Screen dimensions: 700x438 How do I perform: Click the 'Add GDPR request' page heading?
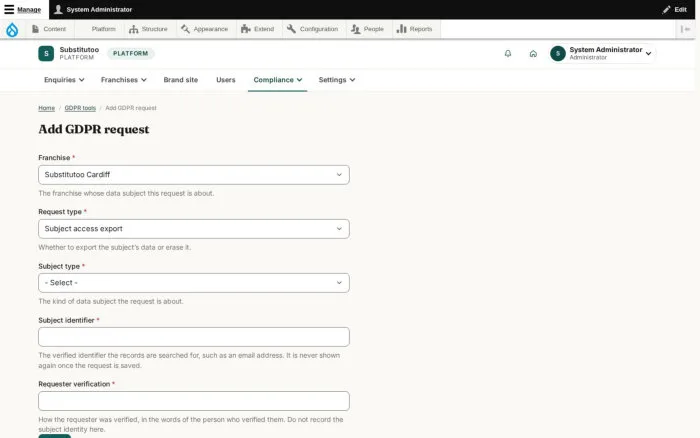(94, 129)
